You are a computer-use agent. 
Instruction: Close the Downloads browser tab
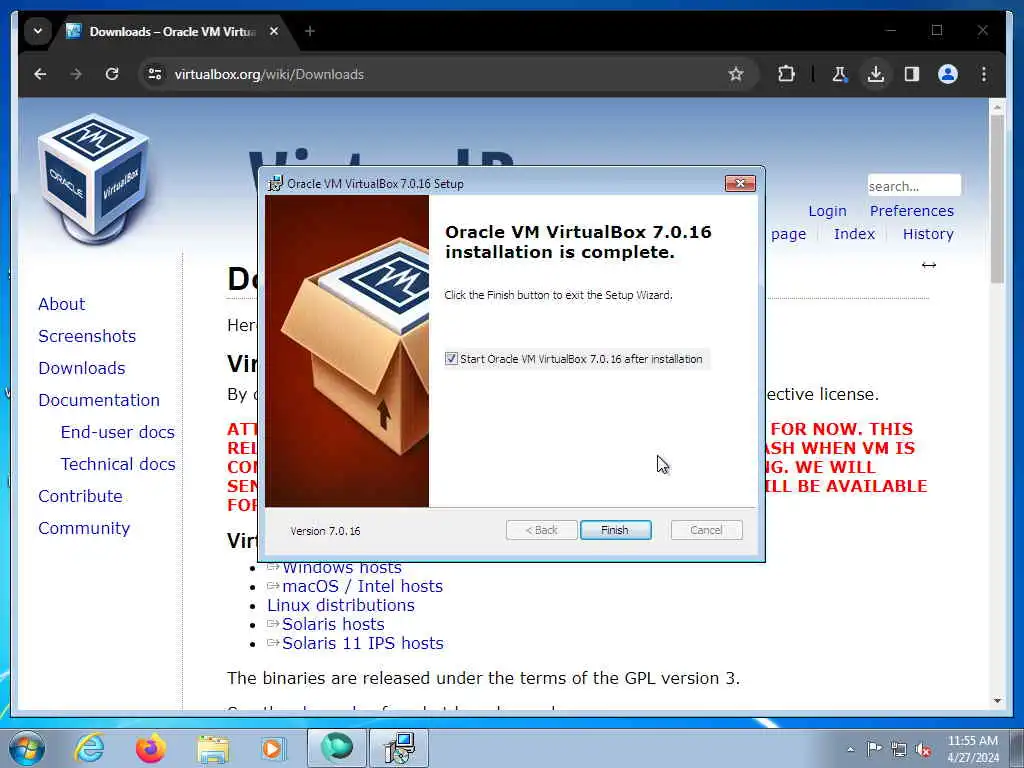click(274, 31)
